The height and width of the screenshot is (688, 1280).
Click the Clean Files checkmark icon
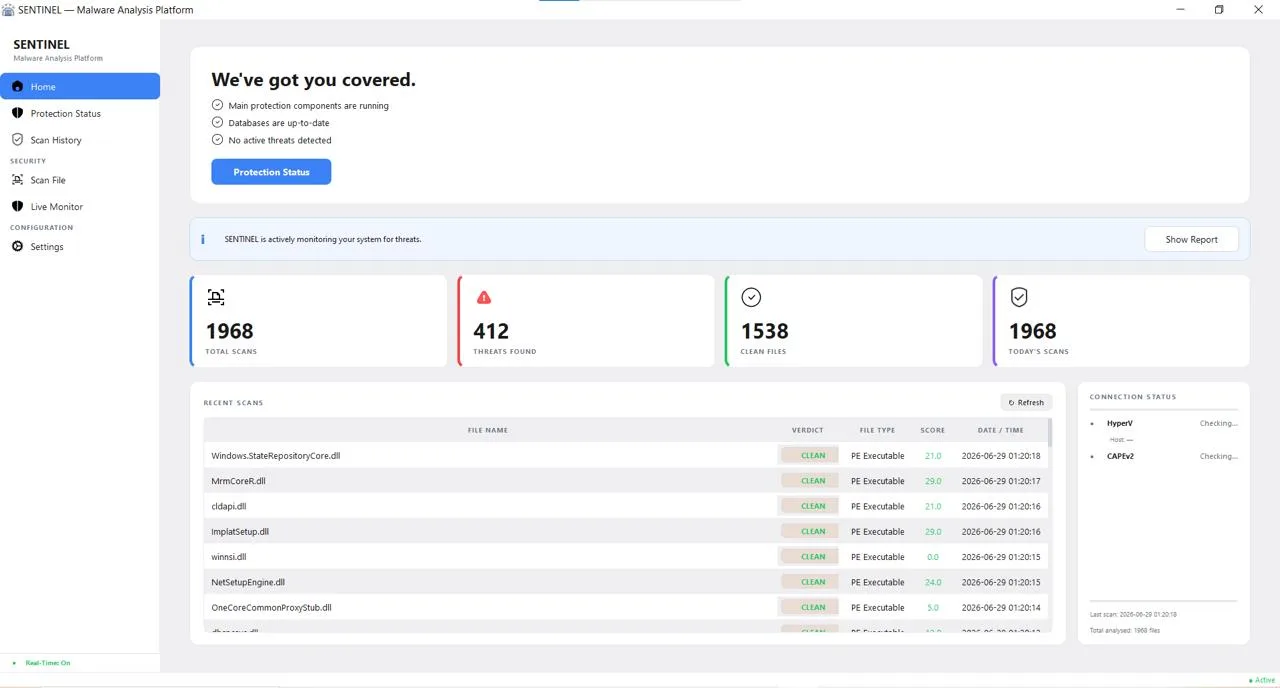751,297
